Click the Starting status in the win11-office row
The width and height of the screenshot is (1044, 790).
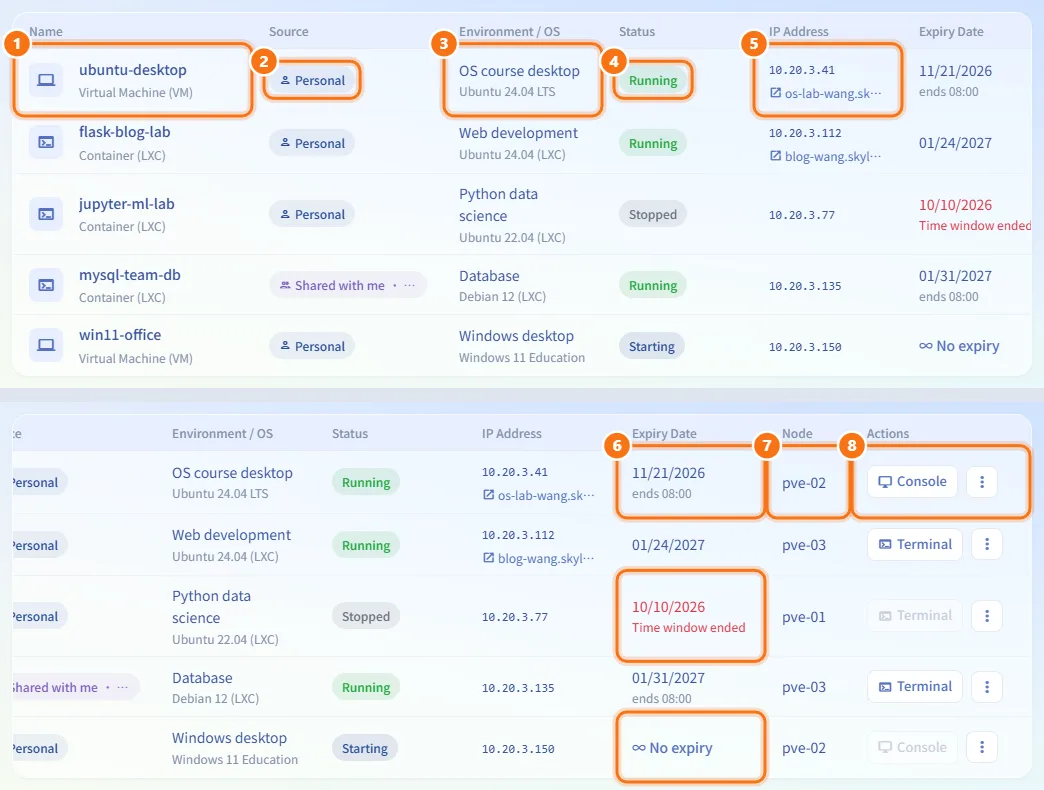[652, 346]
